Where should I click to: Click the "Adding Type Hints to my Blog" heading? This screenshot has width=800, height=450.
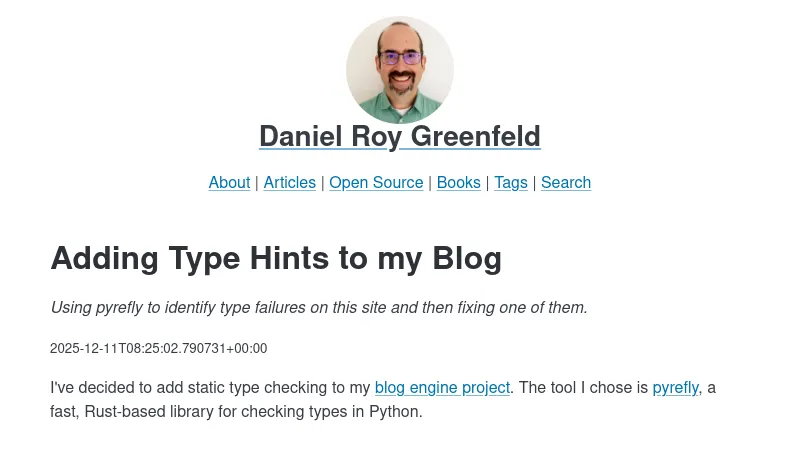(x=276, y=258)
